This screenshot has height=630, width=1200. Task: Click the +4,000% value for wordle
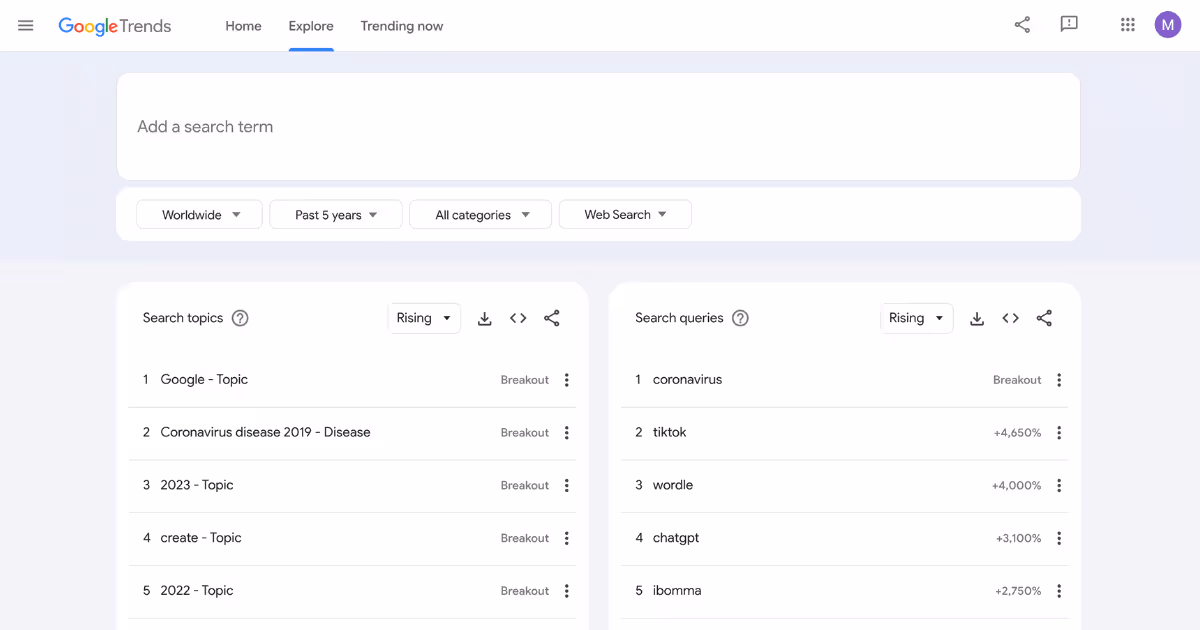[1017, 485]
